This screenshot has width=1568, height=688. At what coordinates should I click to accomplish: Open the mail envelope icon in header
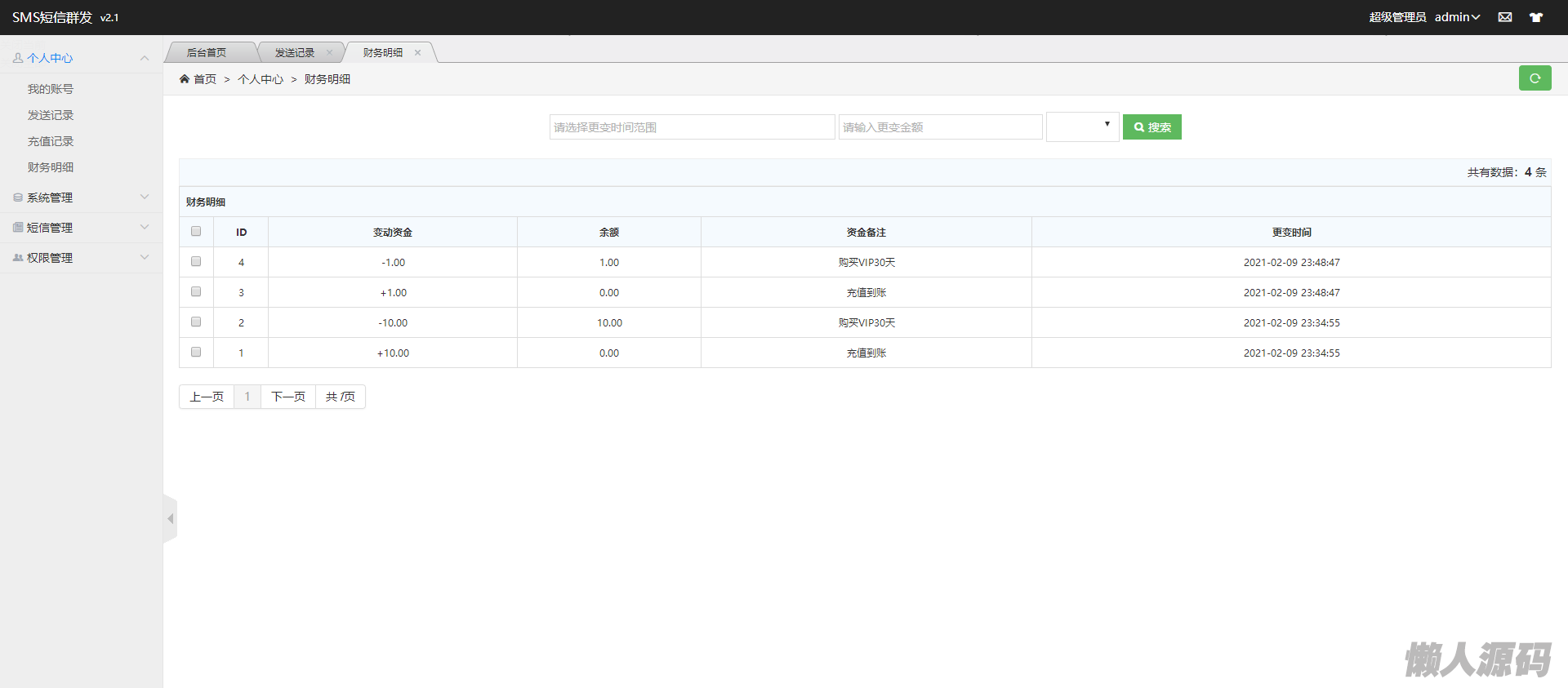coord(1504,17)
